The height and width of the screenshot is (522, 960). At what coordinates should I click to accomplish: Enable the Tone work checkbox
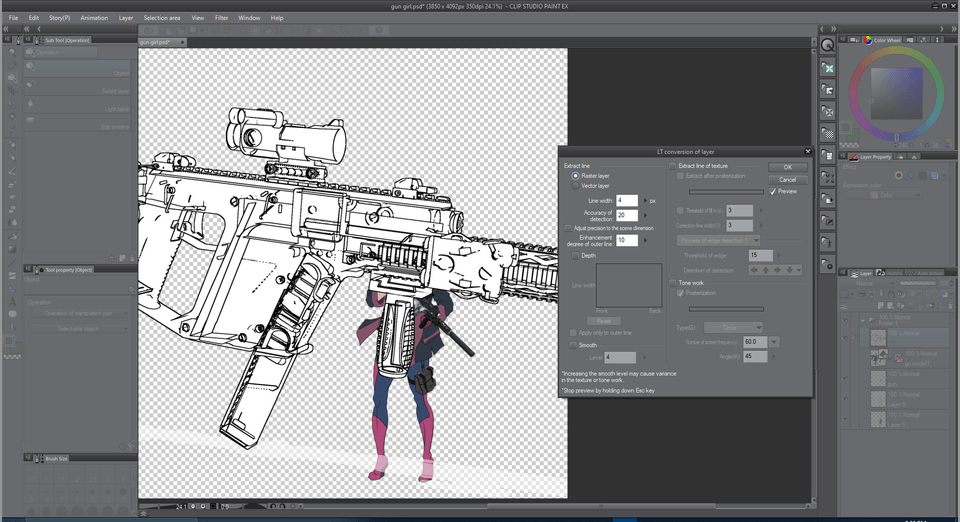pyautogui.click(x=672, y=283)
